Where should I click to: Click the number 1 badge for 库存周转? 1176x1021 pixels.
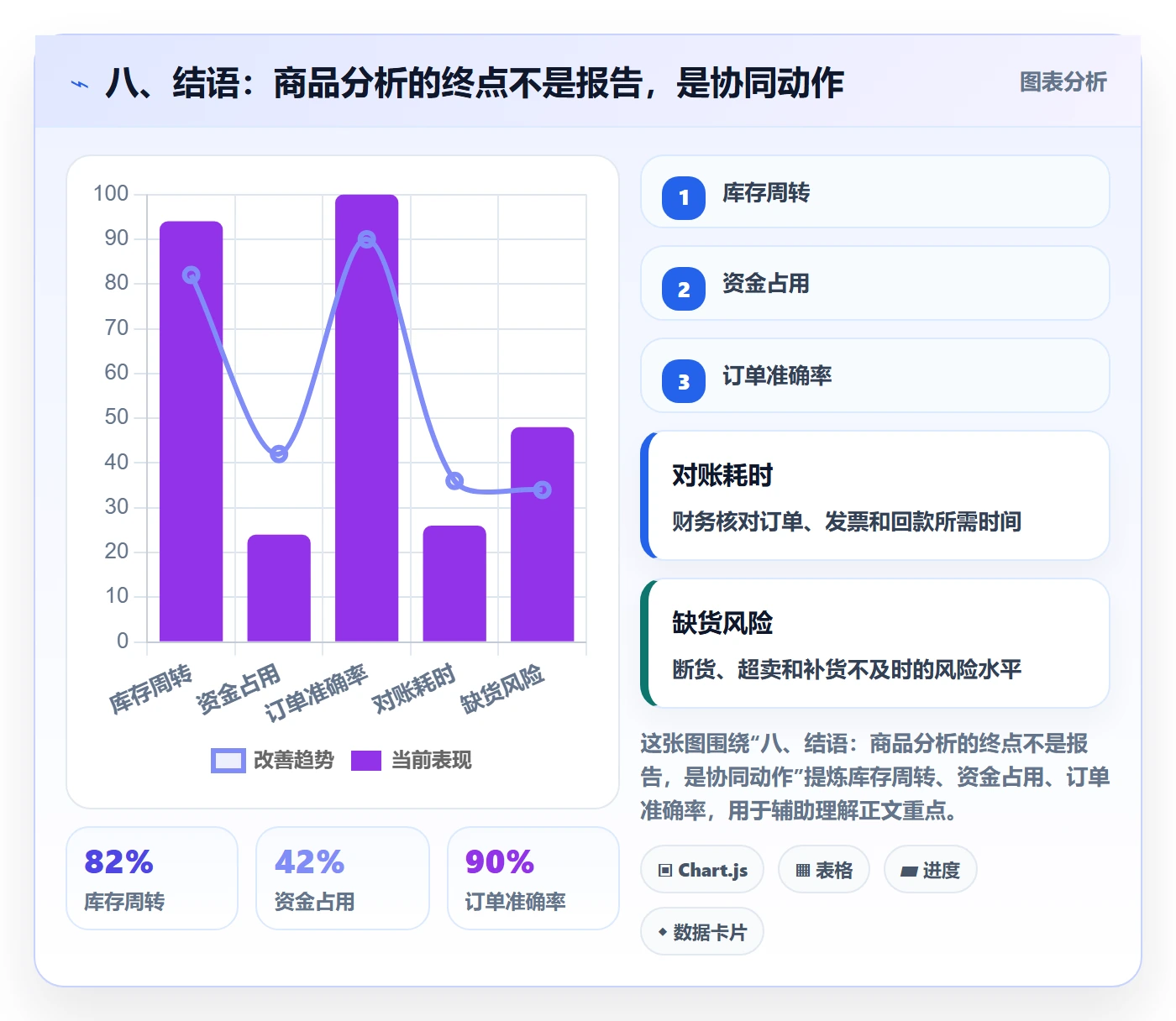[x=684, y=197]
